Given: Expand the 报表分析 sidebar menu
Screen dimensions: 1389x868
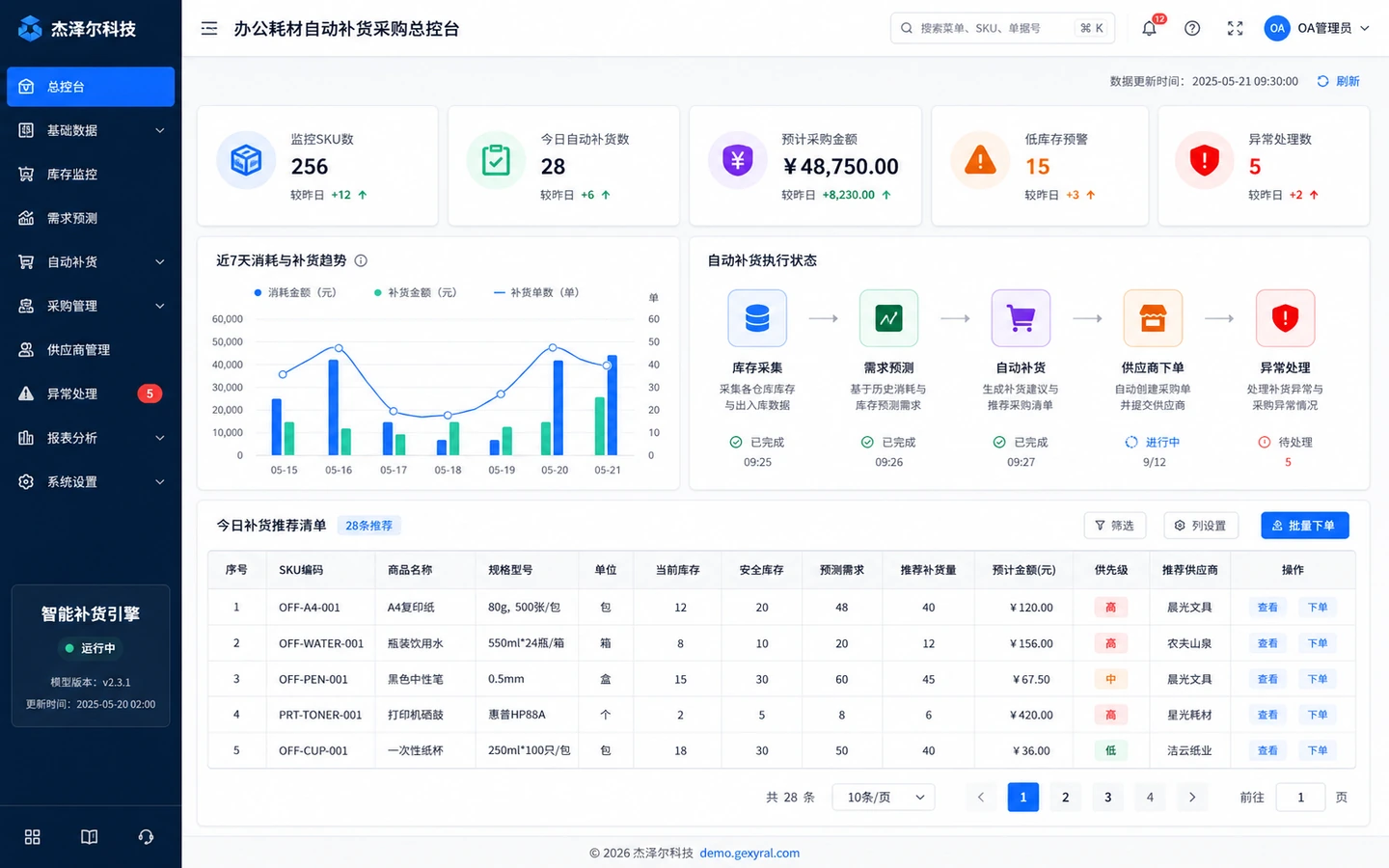Looking at the screenshot, I should (x=91, y=438).
